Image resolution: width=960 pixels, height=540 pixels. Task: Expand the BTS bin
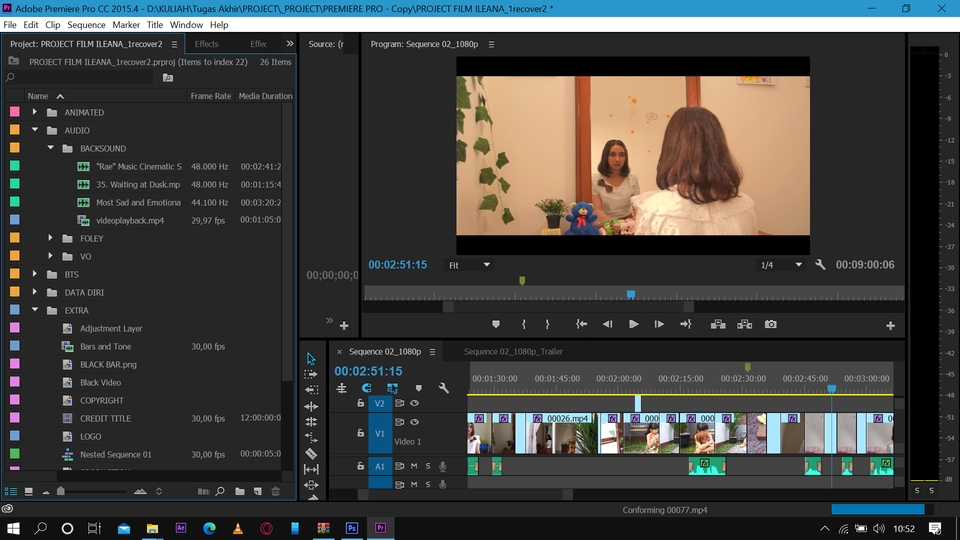(x=35, y=274)
